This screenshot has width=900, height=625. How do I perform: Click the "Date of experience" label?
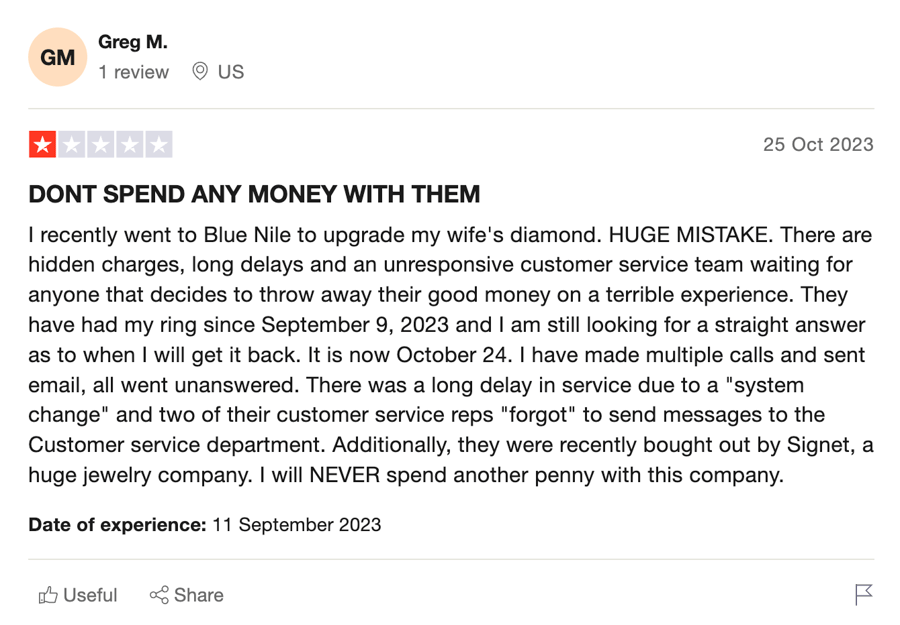click(117, 525)
